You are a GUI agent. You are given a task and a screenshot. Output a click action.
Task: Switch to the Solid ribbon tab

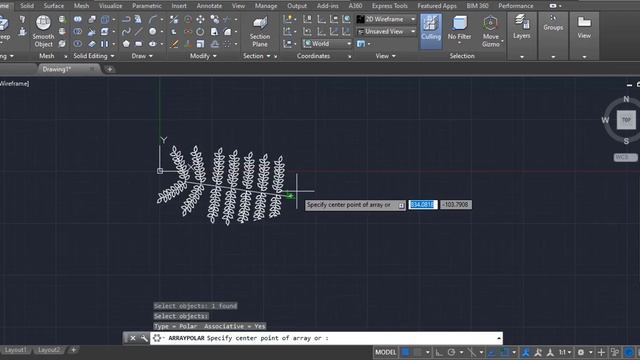pos(27,6)
